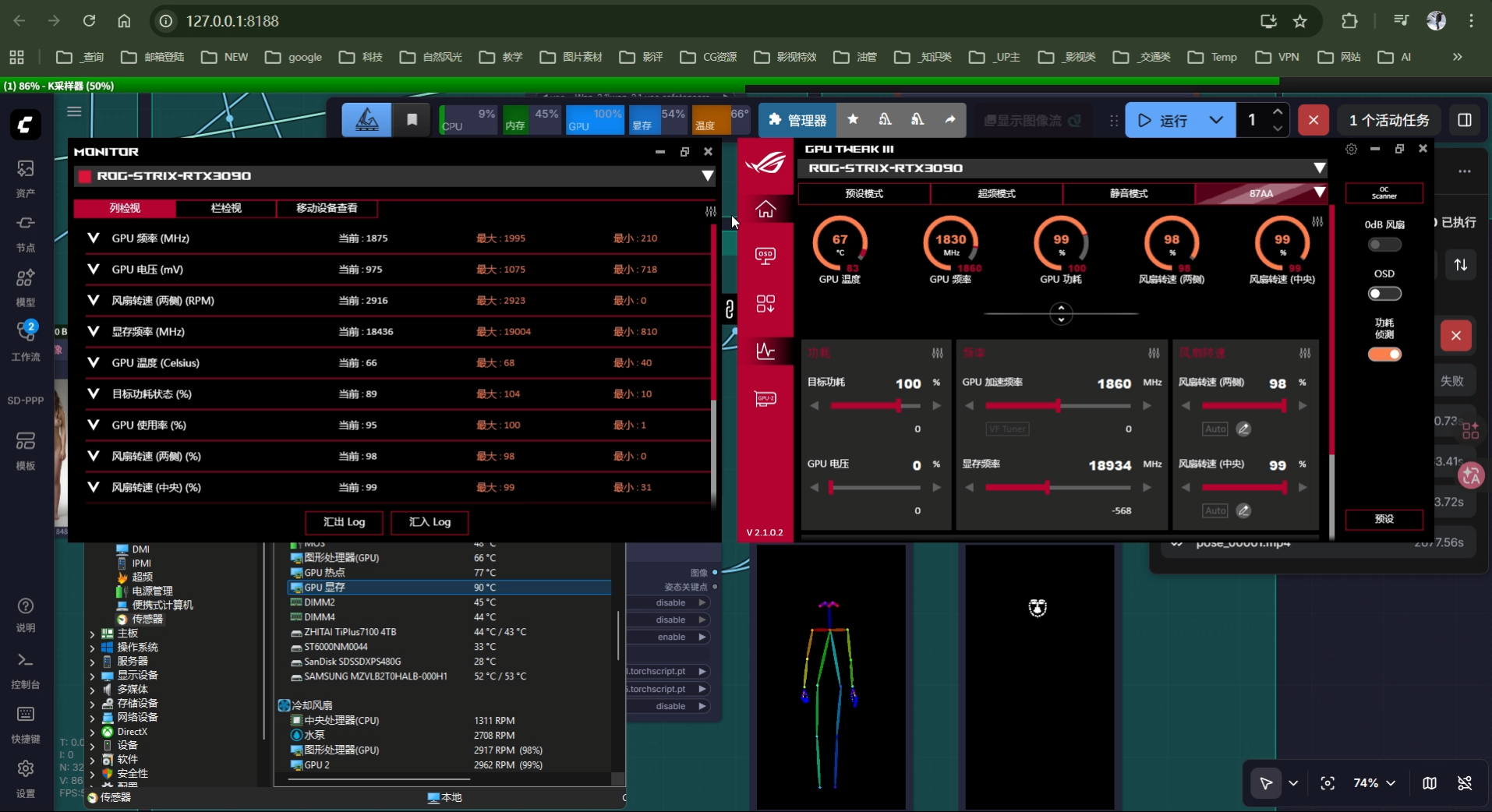Open the 模型 library in the sidebar
The height and width of the screenshot is (812, 1492).
pos(25,288)
